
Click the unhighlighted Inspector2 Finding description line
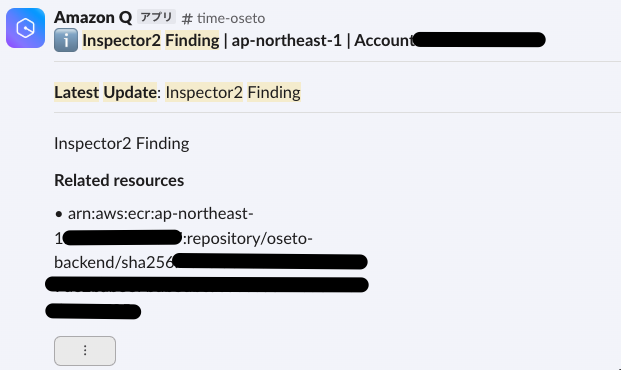(x=122, y=143)
